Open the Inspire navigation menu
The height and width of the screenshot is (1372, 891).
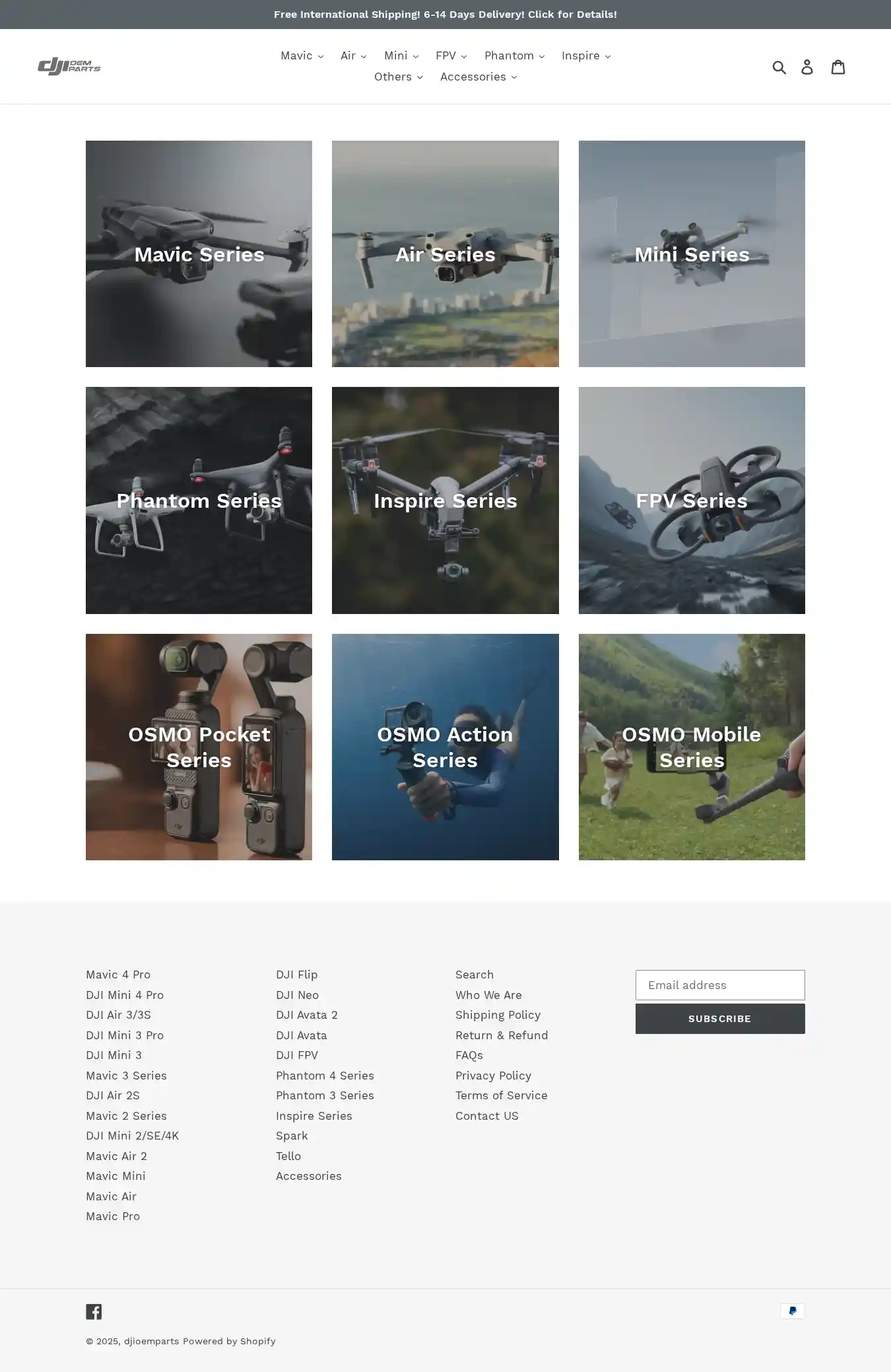pyautogui.click(x=586, y=56)
